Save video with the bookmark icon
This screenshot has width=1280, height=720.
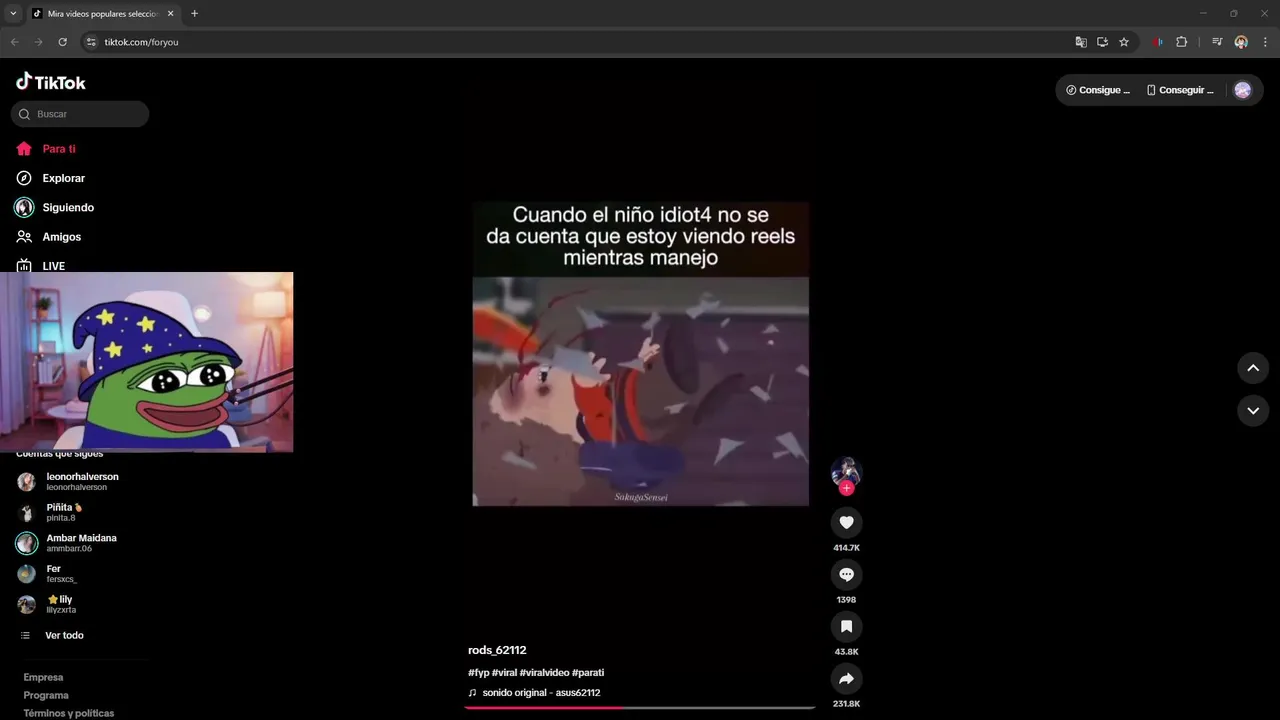(x=846, y=626)
